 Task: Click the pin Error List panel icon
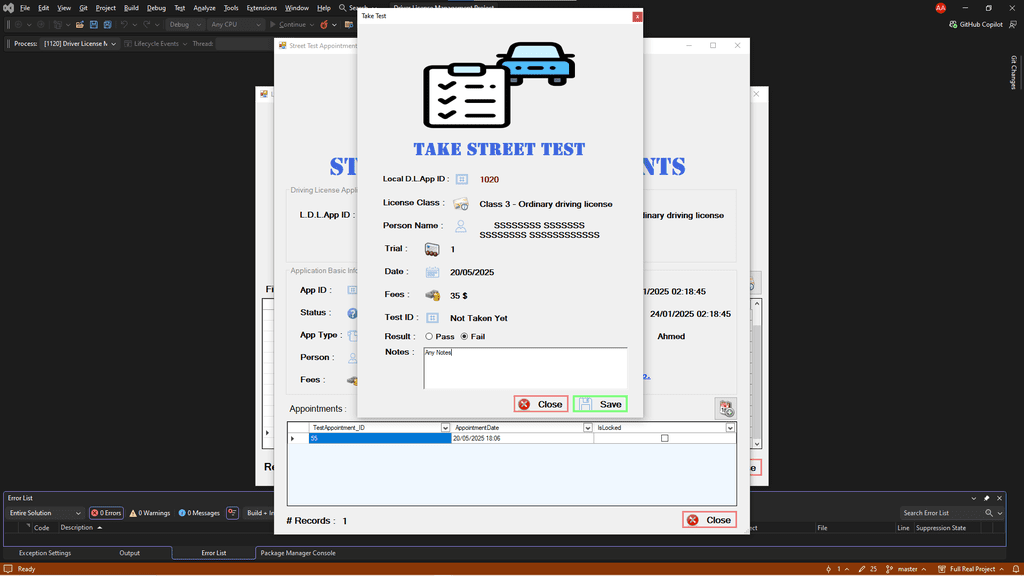coord(987,498)
